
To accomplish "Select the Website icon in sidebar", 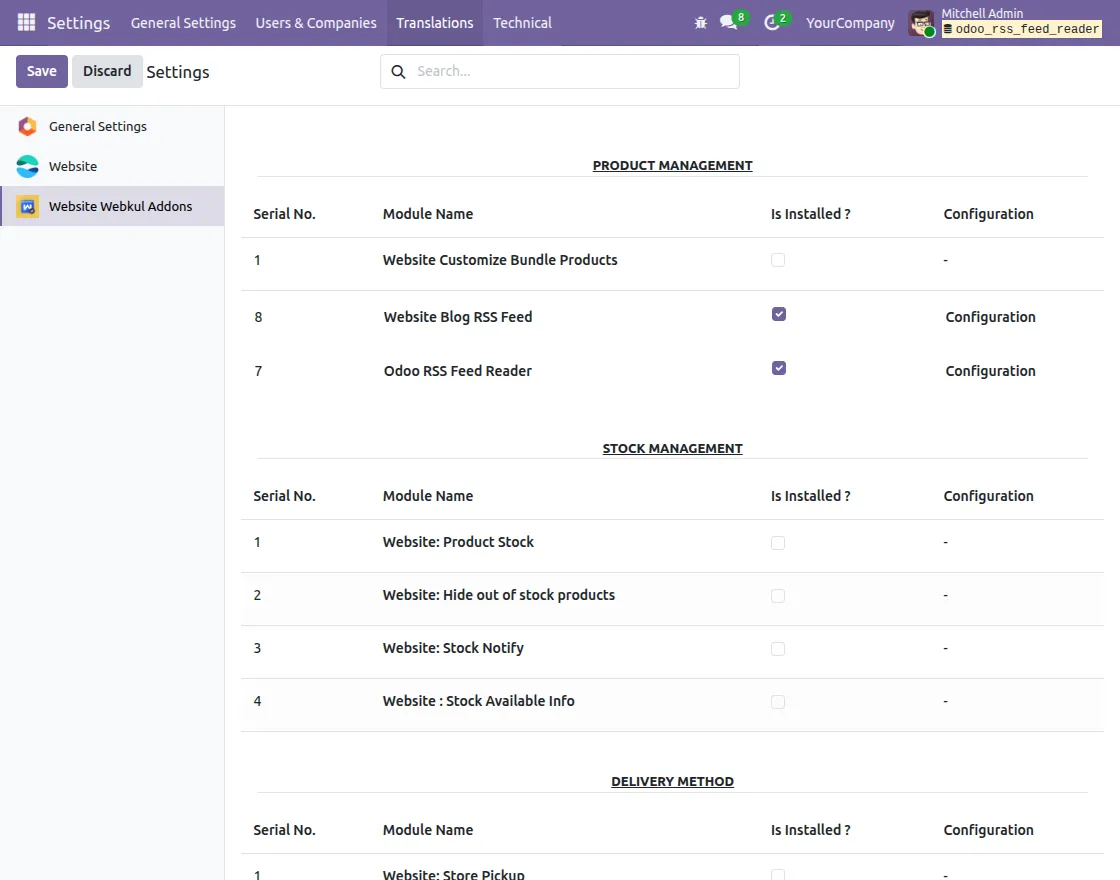I will pos(28,166).
